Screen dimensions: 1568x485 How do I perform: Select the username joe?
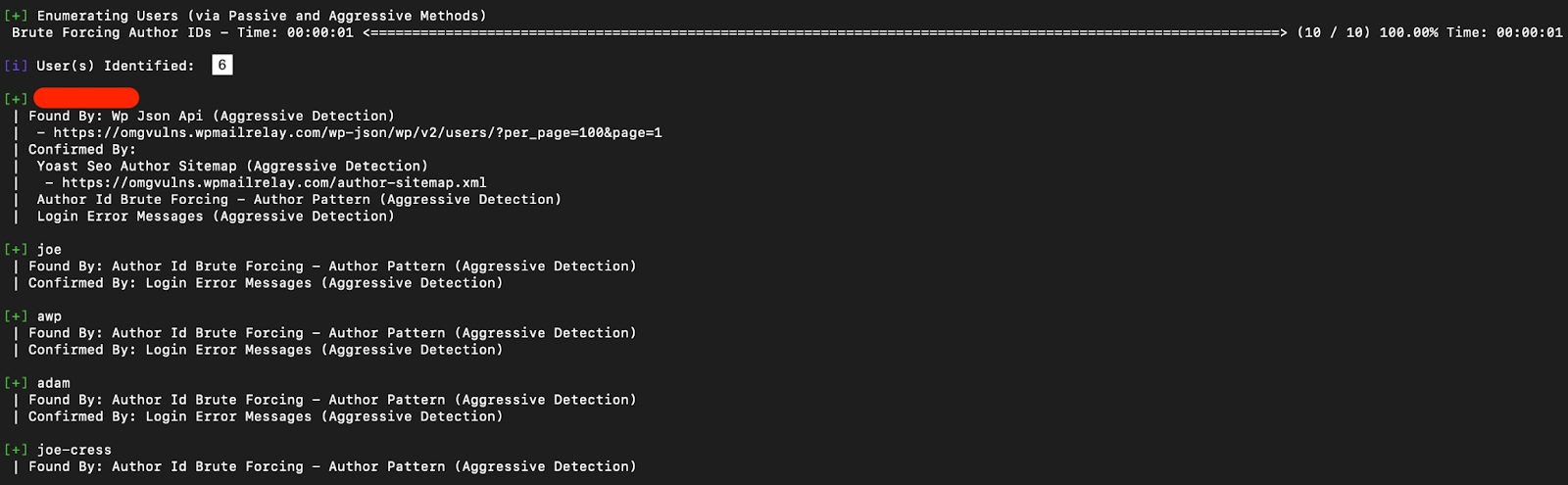coord(49,250)
